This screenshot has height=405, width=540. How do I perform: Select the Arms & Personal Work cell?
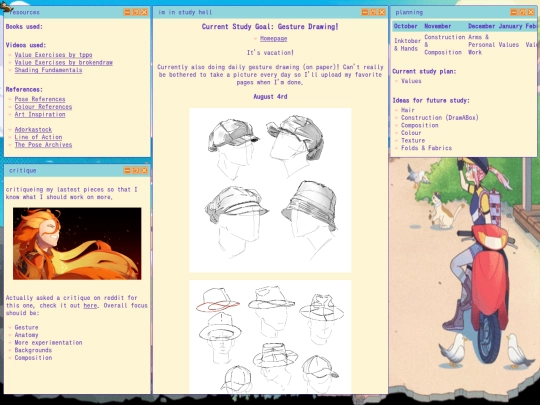[x=481, y=45]
